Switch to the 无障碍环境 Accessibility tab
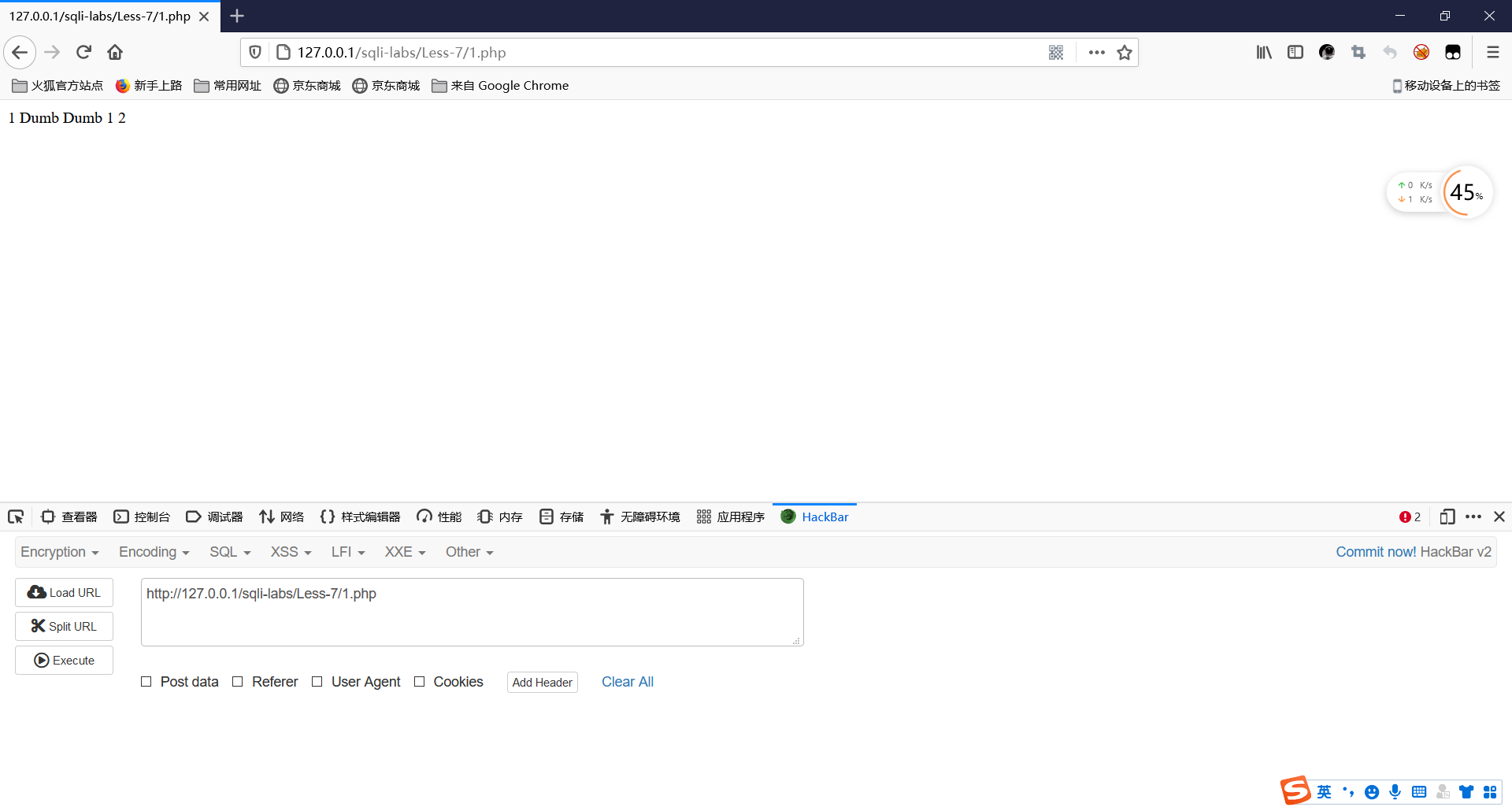1512x811 pixels. point(640,517)
